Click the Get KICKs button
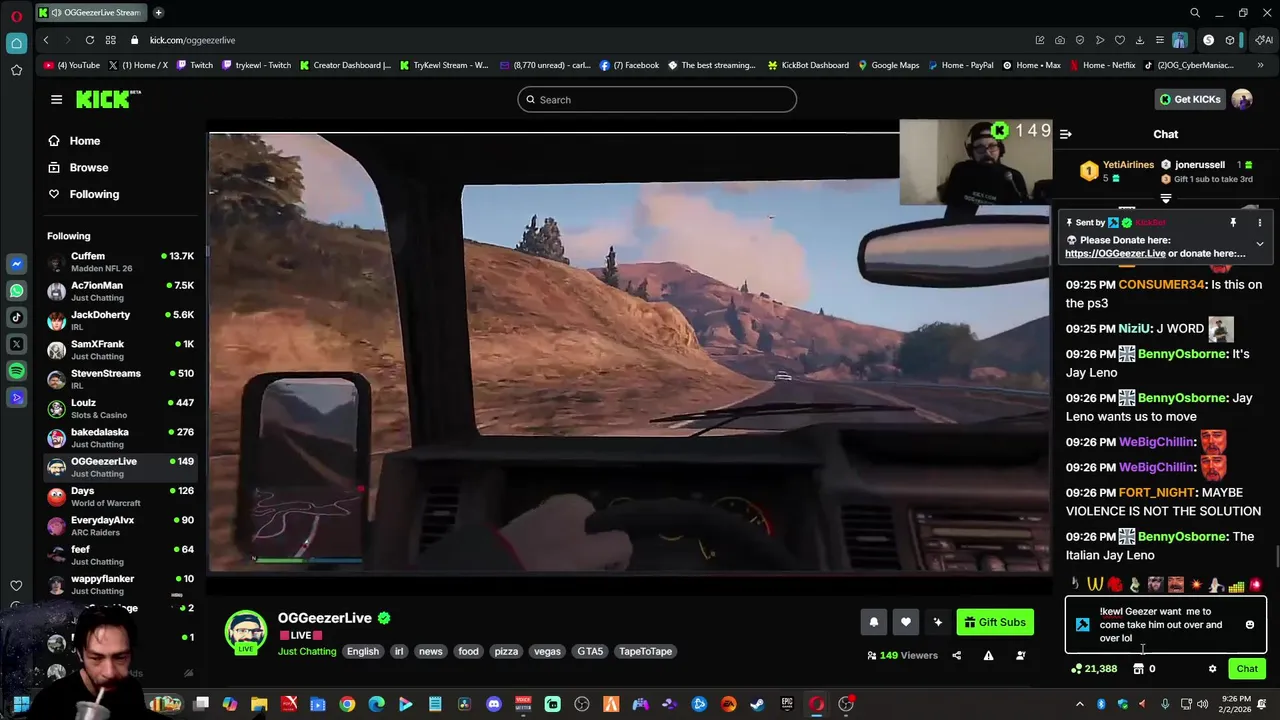The width and height of the screenshot is (1280, 720). point(1190,99)
